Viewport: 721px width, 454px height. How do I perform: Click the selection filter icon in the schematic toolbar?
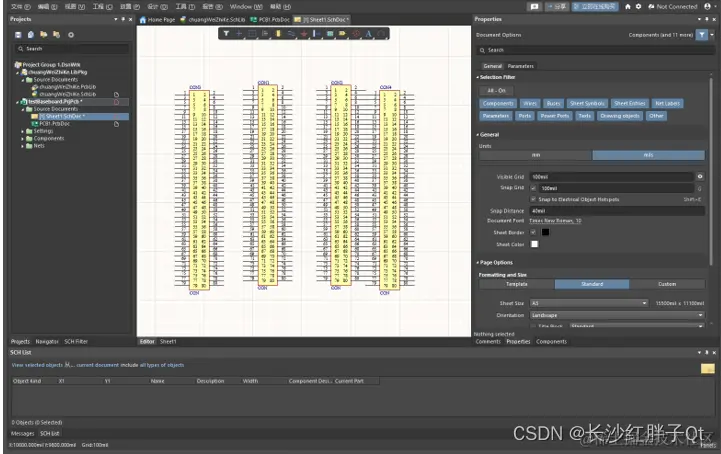pos(226,34)
